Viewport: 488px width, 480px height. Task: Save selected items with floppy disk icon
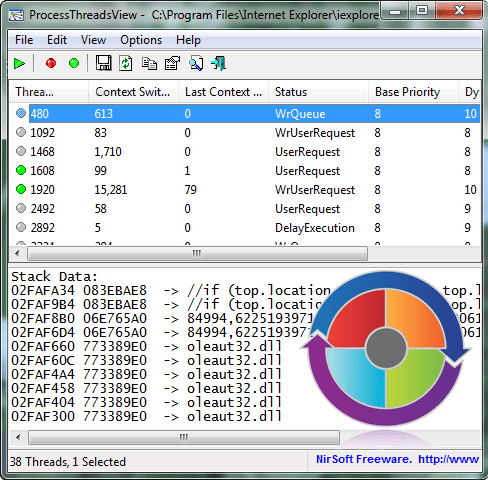103,63
